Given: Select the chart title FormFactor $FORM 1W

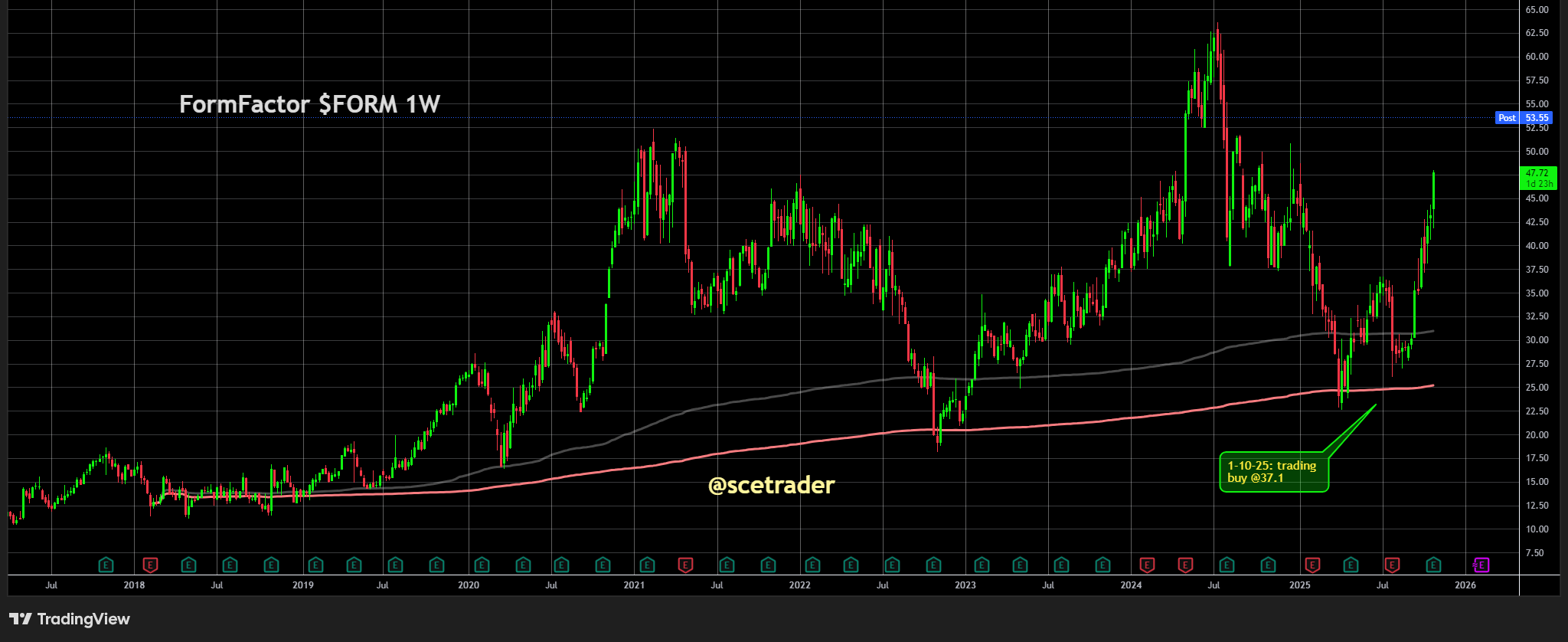Looking at the screenshot, I should click(309, 104).
